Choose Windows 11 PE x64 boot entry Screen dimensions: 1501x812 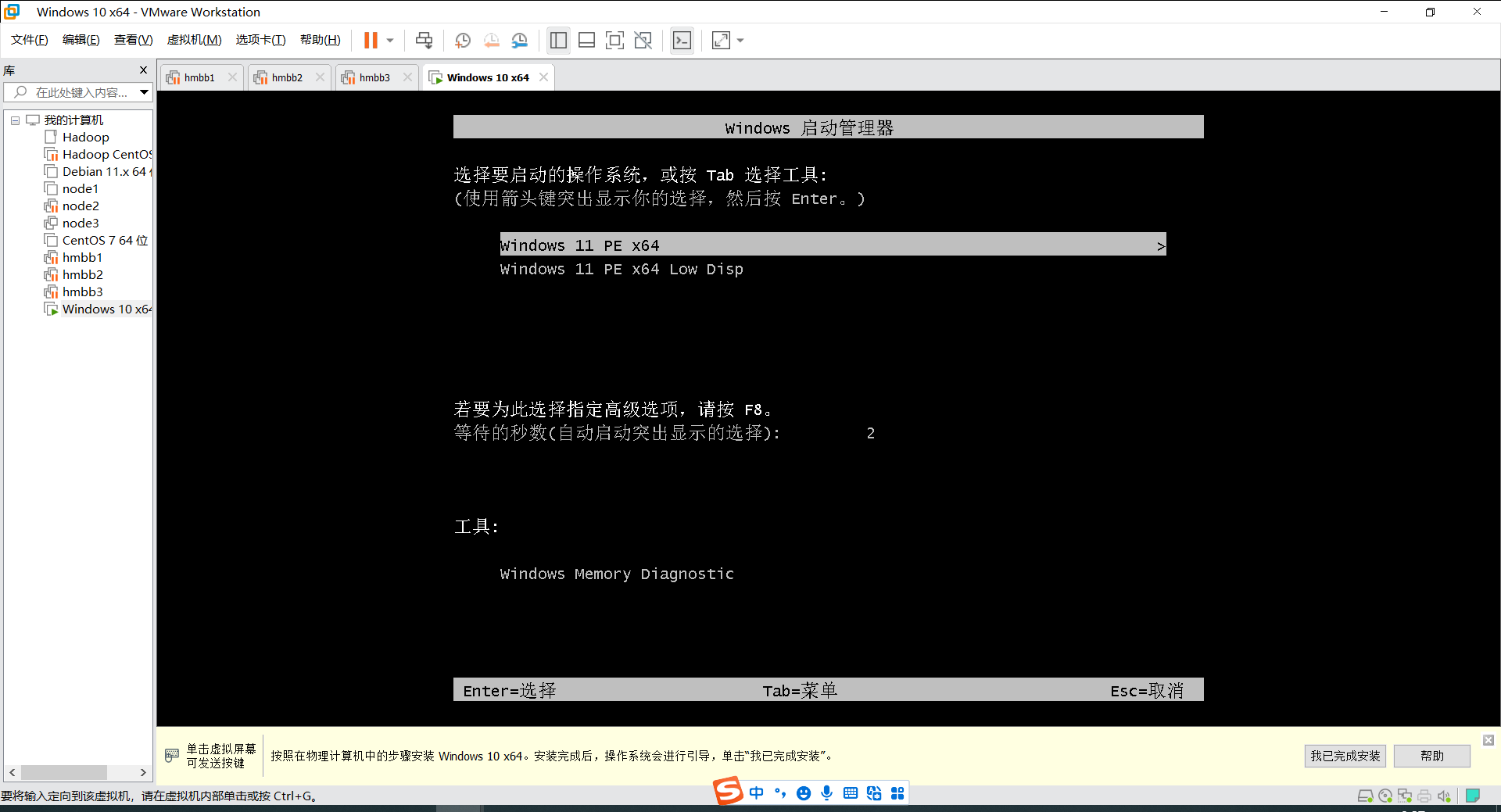[833, 245]
